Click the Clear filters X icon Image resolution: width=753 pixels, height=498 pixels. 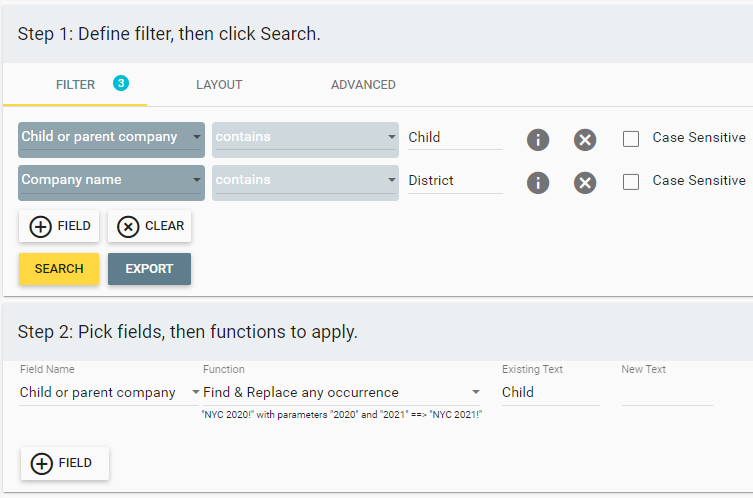tap(128, 226)
